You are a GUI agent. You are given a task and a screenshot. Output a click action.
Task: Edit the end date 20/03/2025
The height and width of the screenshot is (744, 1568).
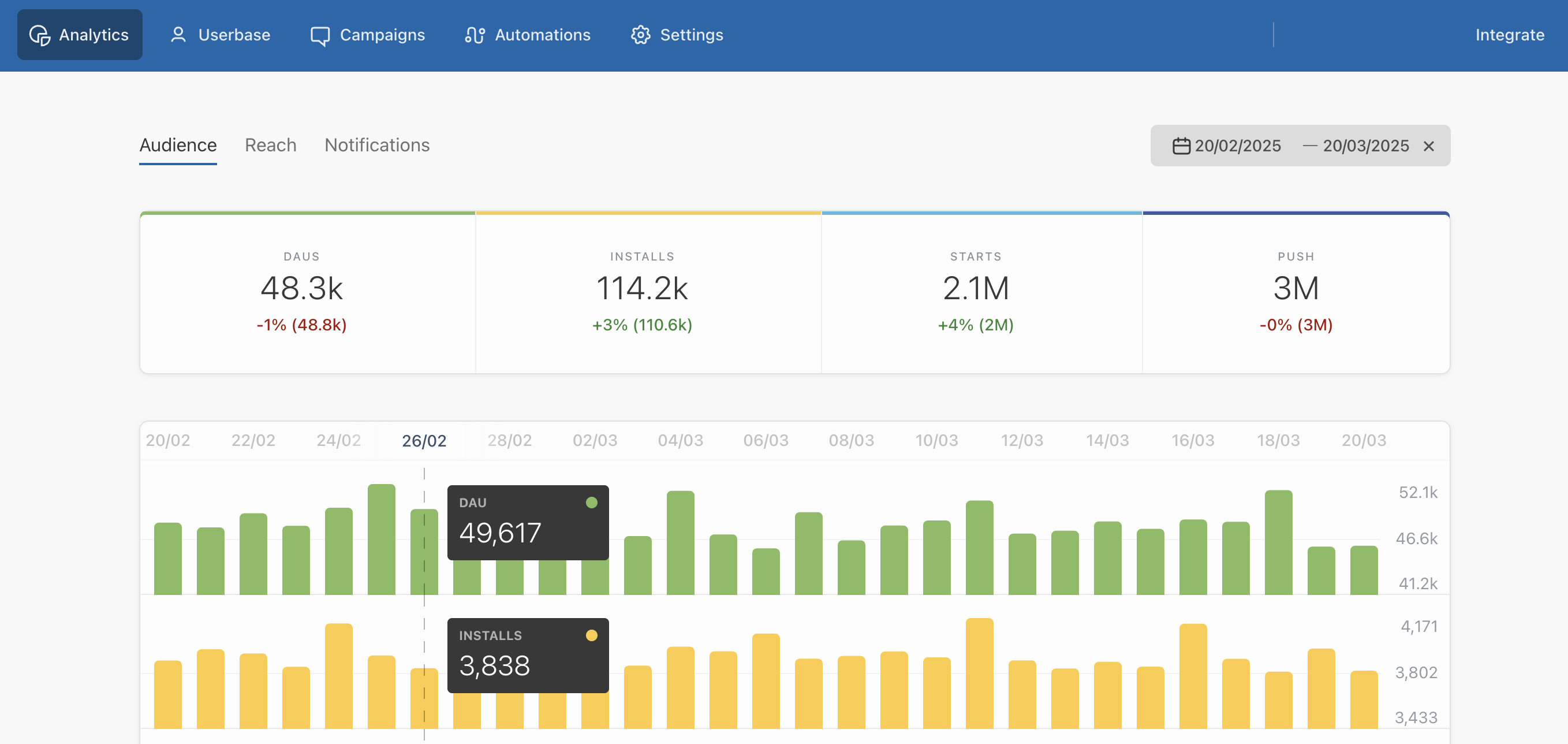click(1365, 146)
